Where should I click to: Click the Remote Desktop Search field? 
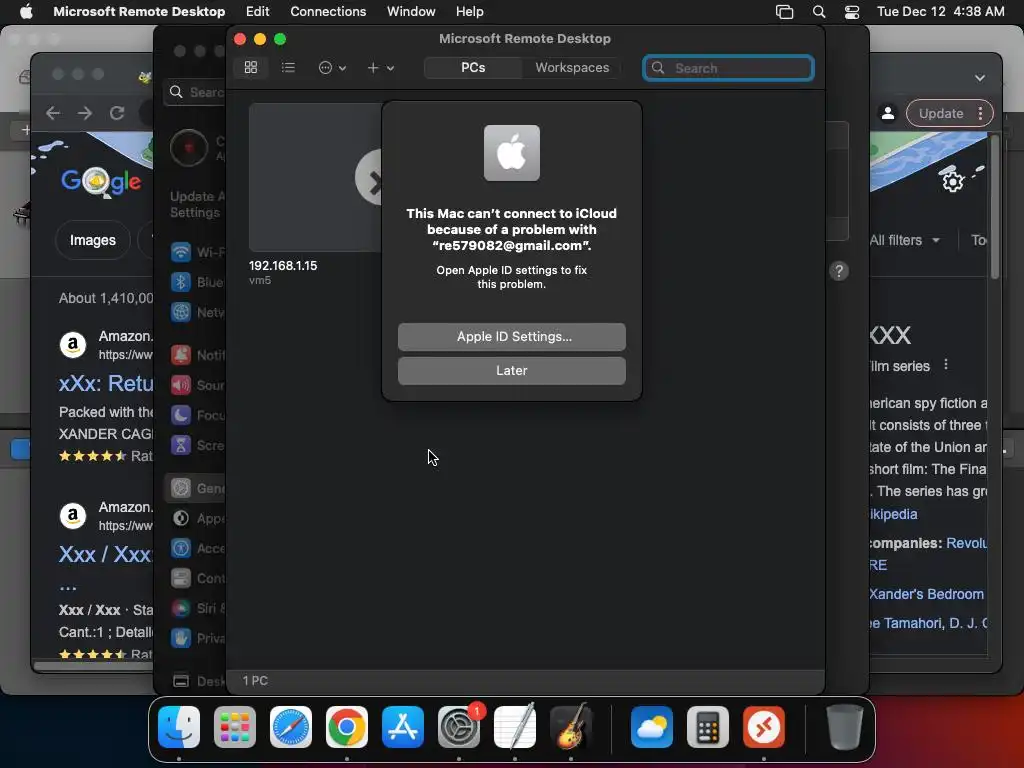728,68
